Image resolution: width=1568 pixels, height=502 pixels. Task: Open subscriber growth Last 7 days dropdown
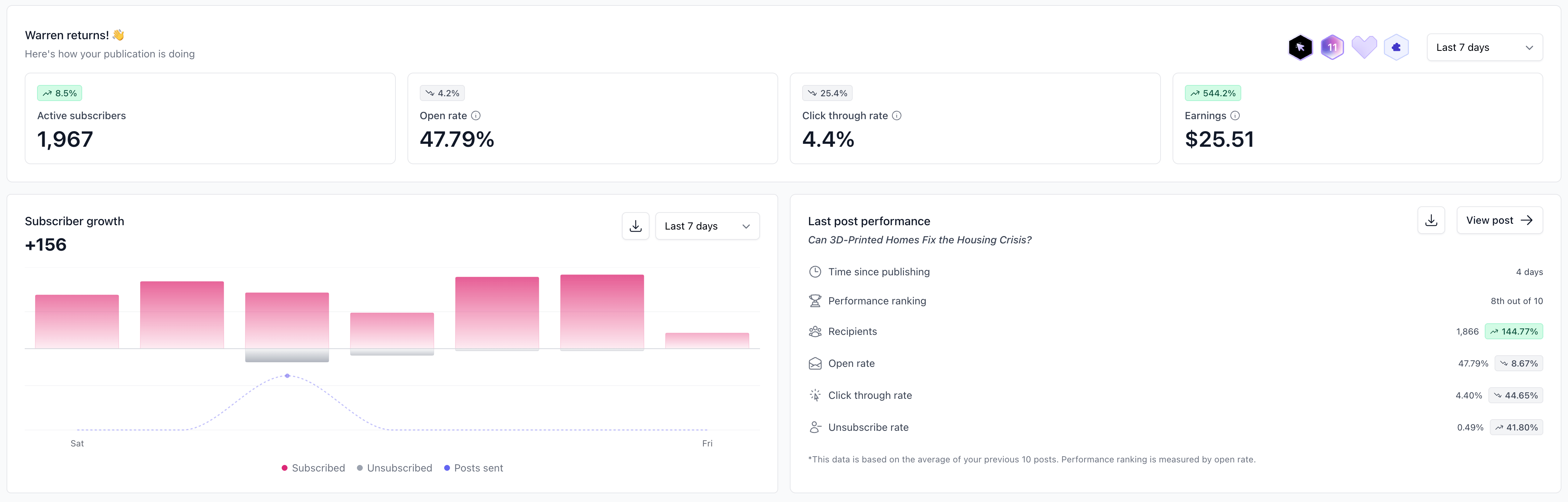point(707,226)
